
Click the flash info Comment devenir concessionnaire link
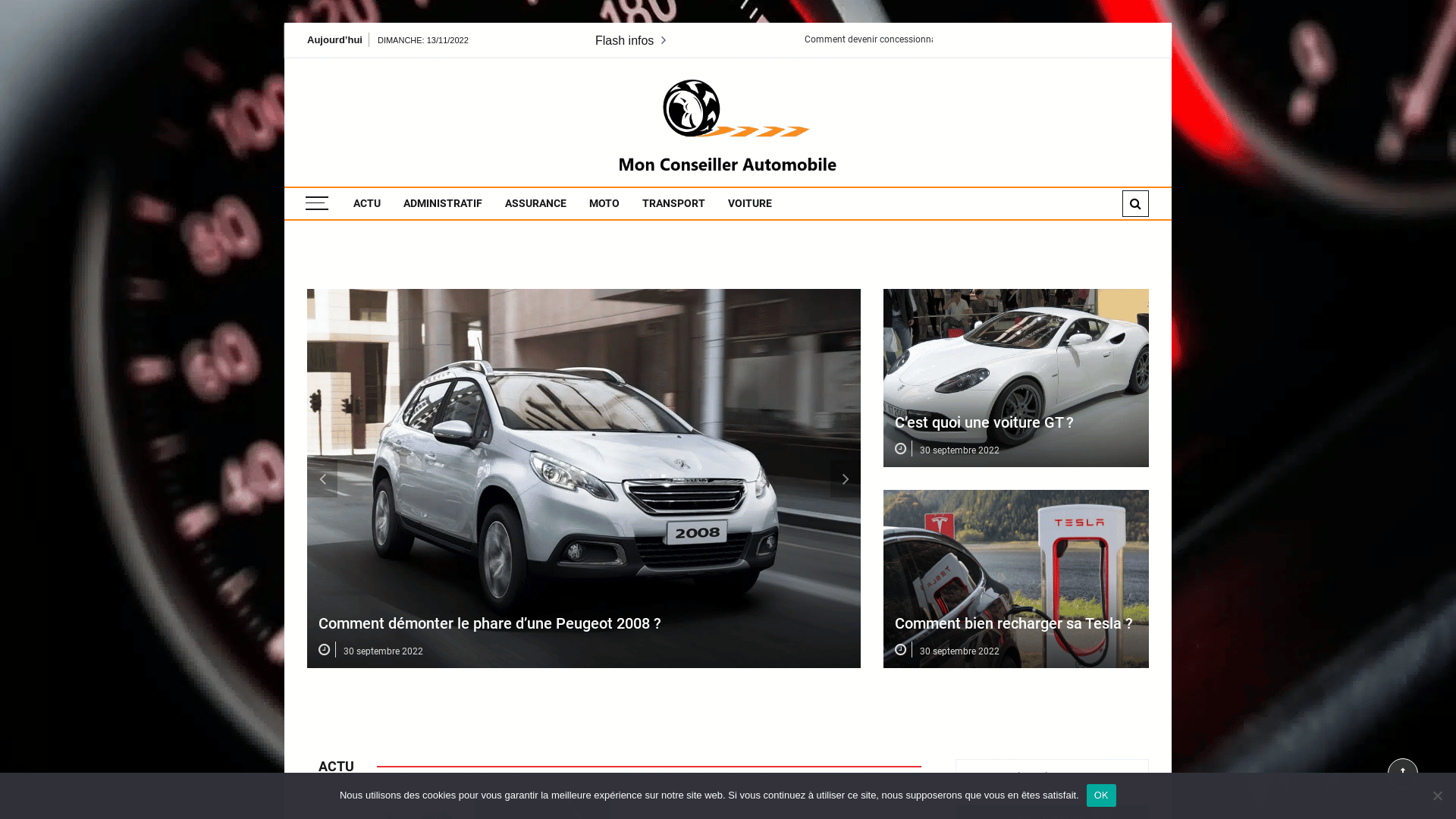point(868,39)
